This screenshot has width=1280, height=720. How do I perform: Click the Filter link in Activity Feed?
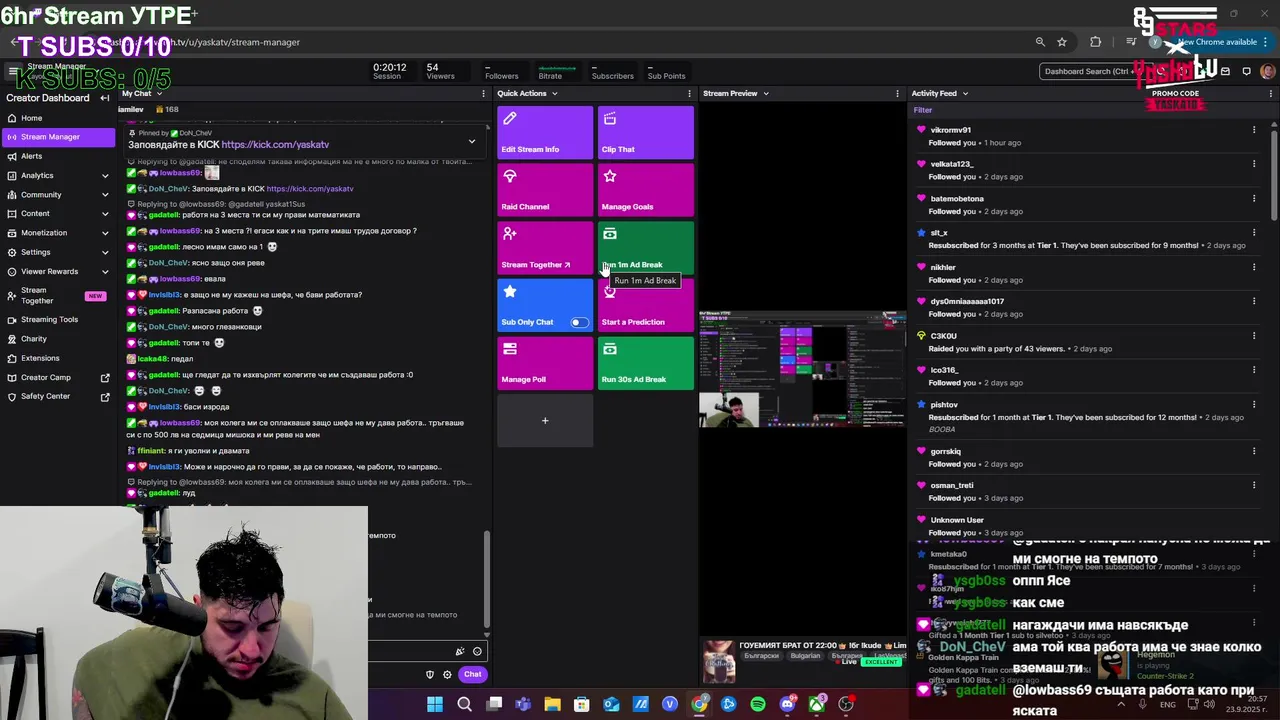923,111
